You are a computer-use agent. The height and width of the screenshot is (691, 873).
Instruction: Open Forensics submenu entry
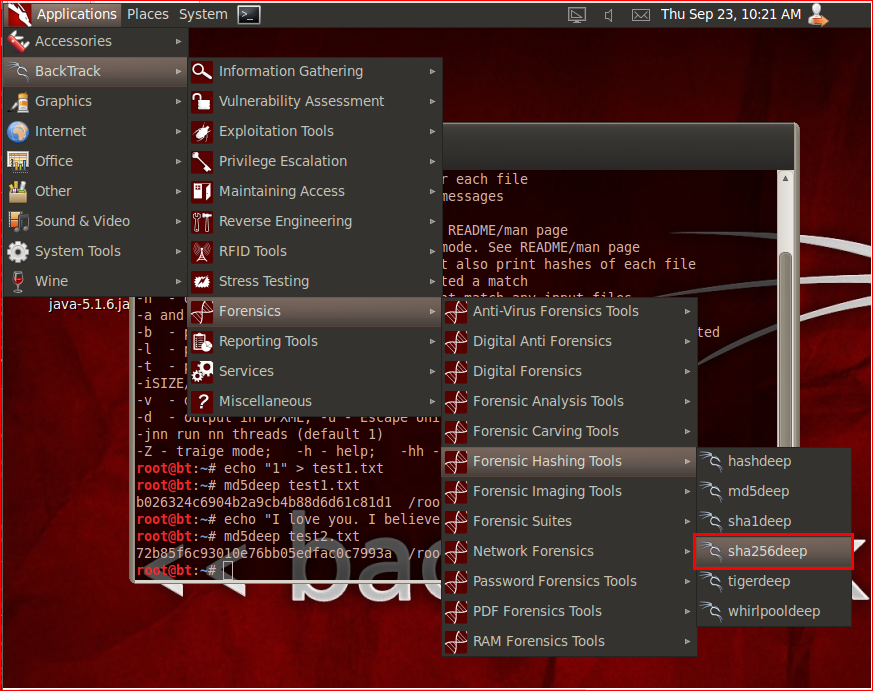pyautogui.click(x=315, y=311)
